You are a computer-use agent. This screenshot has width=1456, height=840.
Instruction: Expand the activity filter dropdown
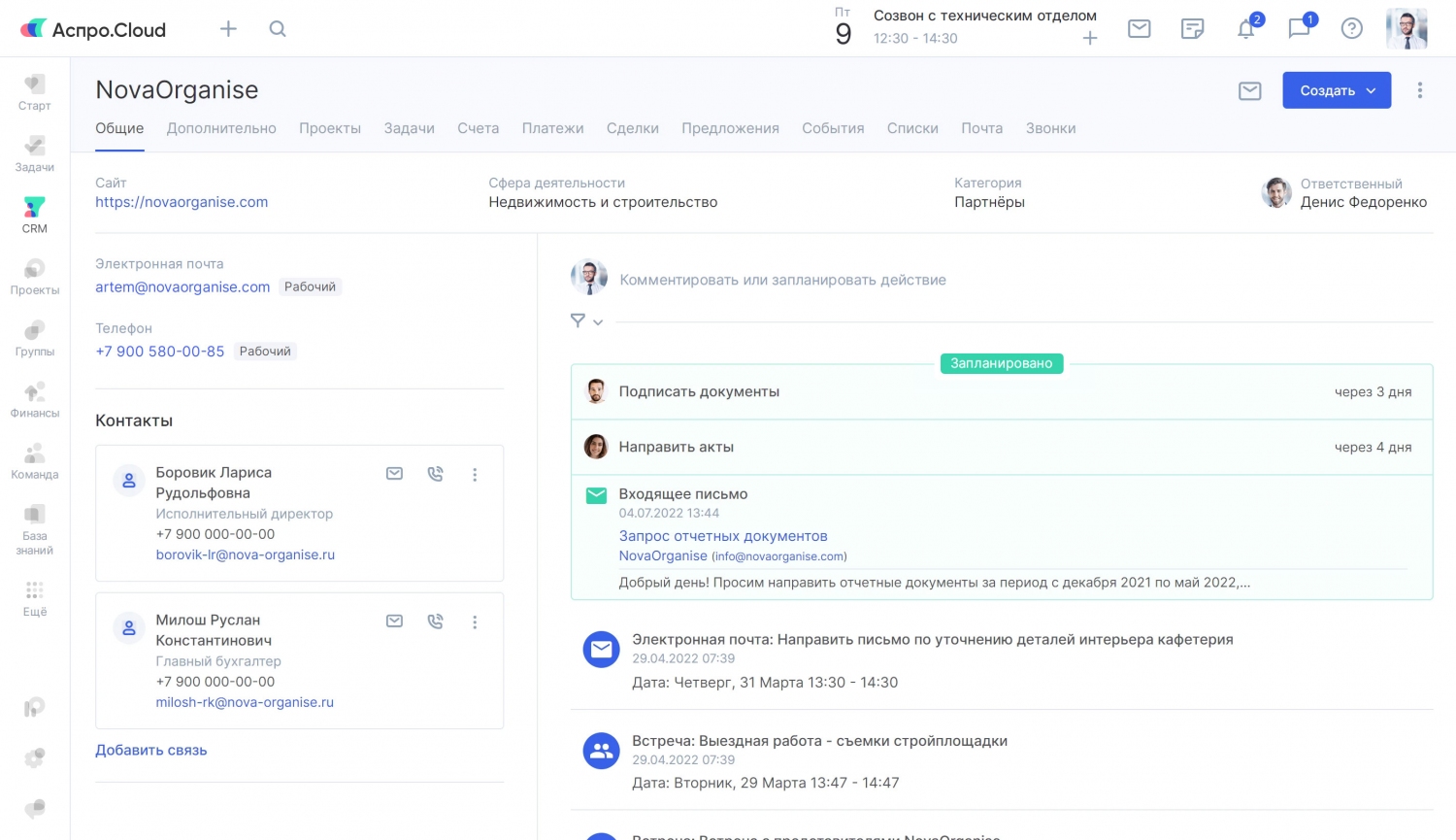point(586,321)
